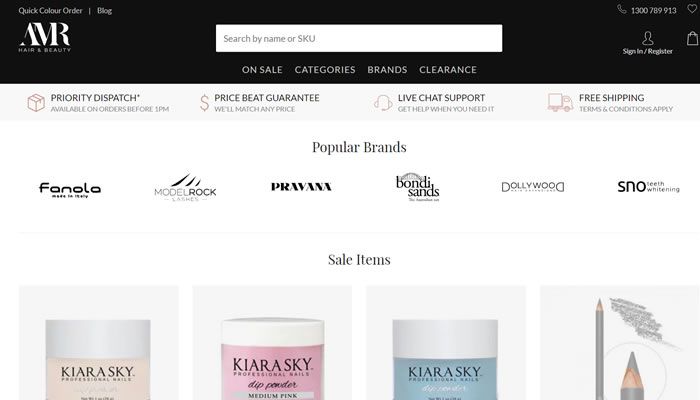Select the Fanola brand logo
This screenshot has height=400, width=700.
70,190
